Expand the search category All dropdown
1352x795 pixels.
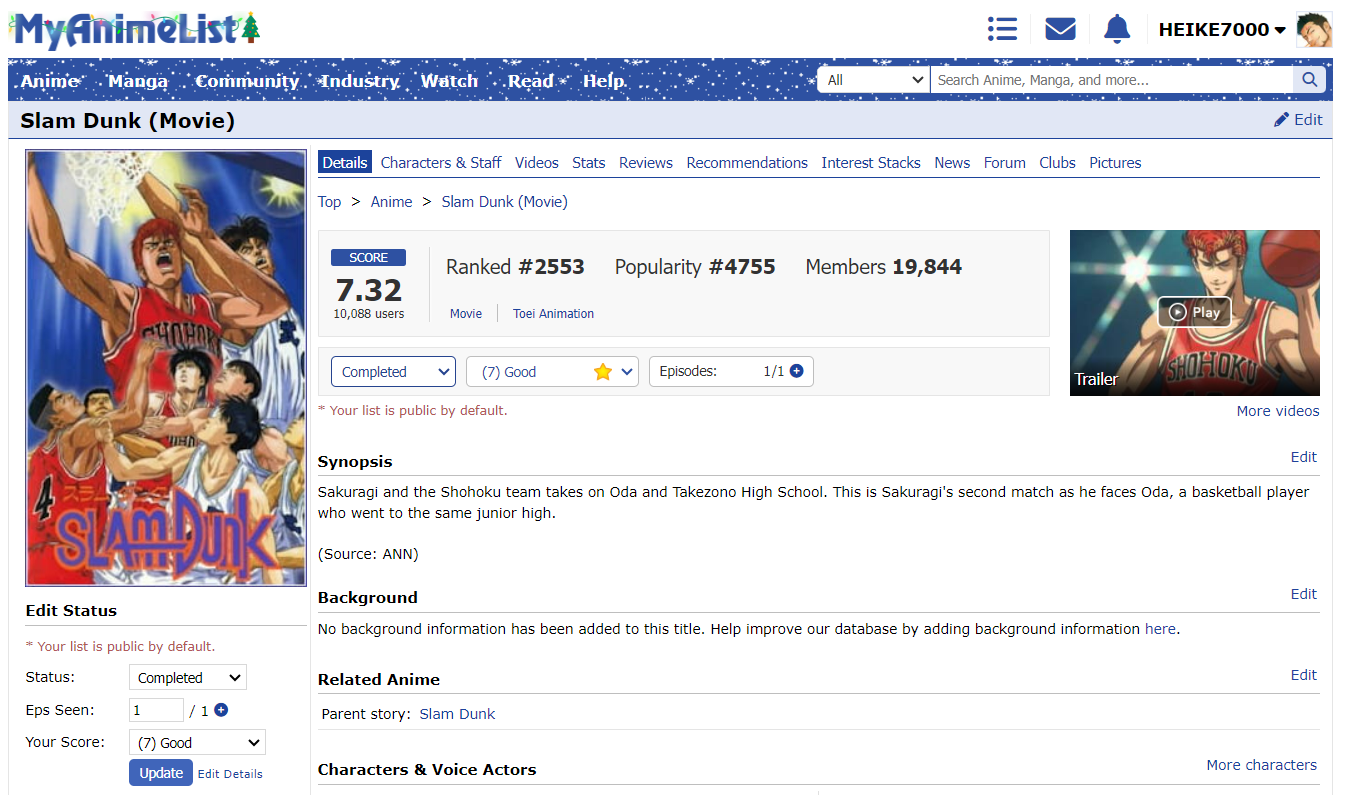coord(874,80)
